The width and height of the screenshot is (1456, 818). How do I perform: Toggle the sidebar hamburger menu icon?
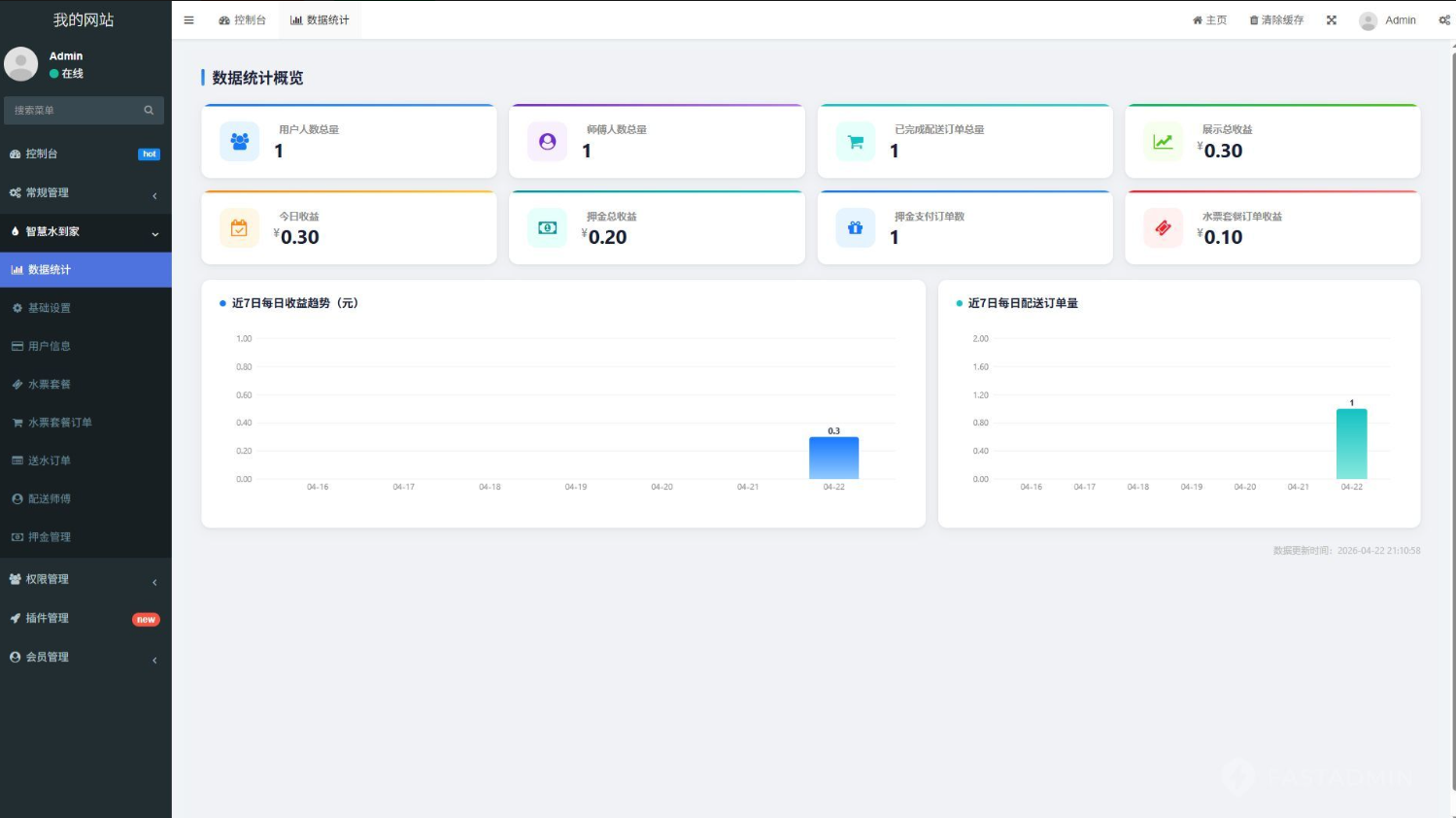tap(188, 19)
